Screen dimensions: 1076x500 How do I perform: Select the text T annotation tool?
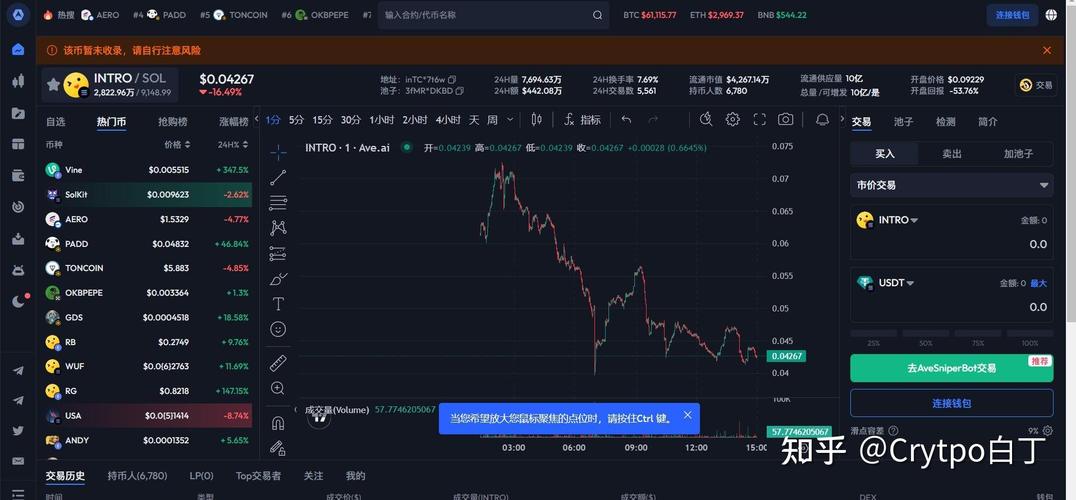click(x=278, y=304)
